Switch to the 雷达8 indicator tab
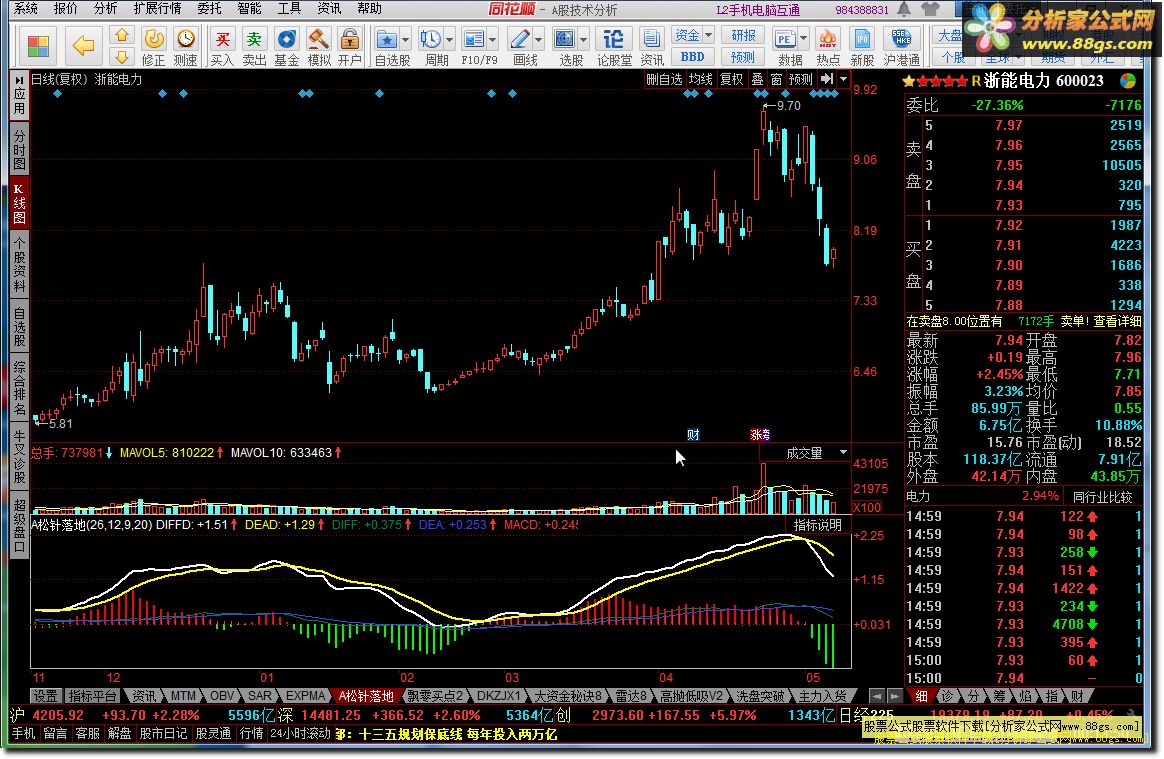1164x759 pixels. tap(631, 697)
